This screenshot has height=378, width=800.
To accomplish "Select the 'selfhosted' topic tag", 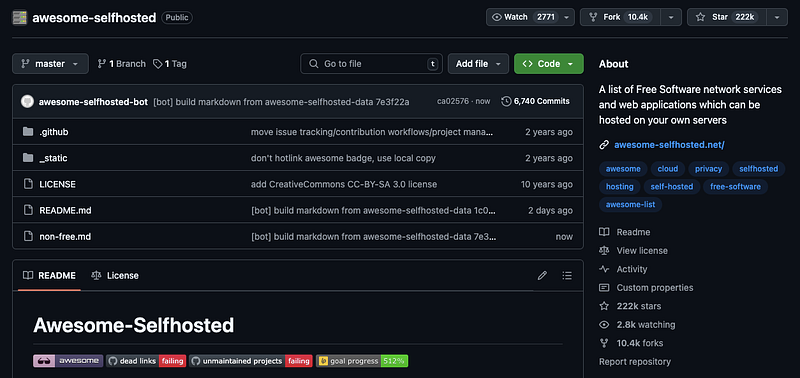I will (759, 169).
